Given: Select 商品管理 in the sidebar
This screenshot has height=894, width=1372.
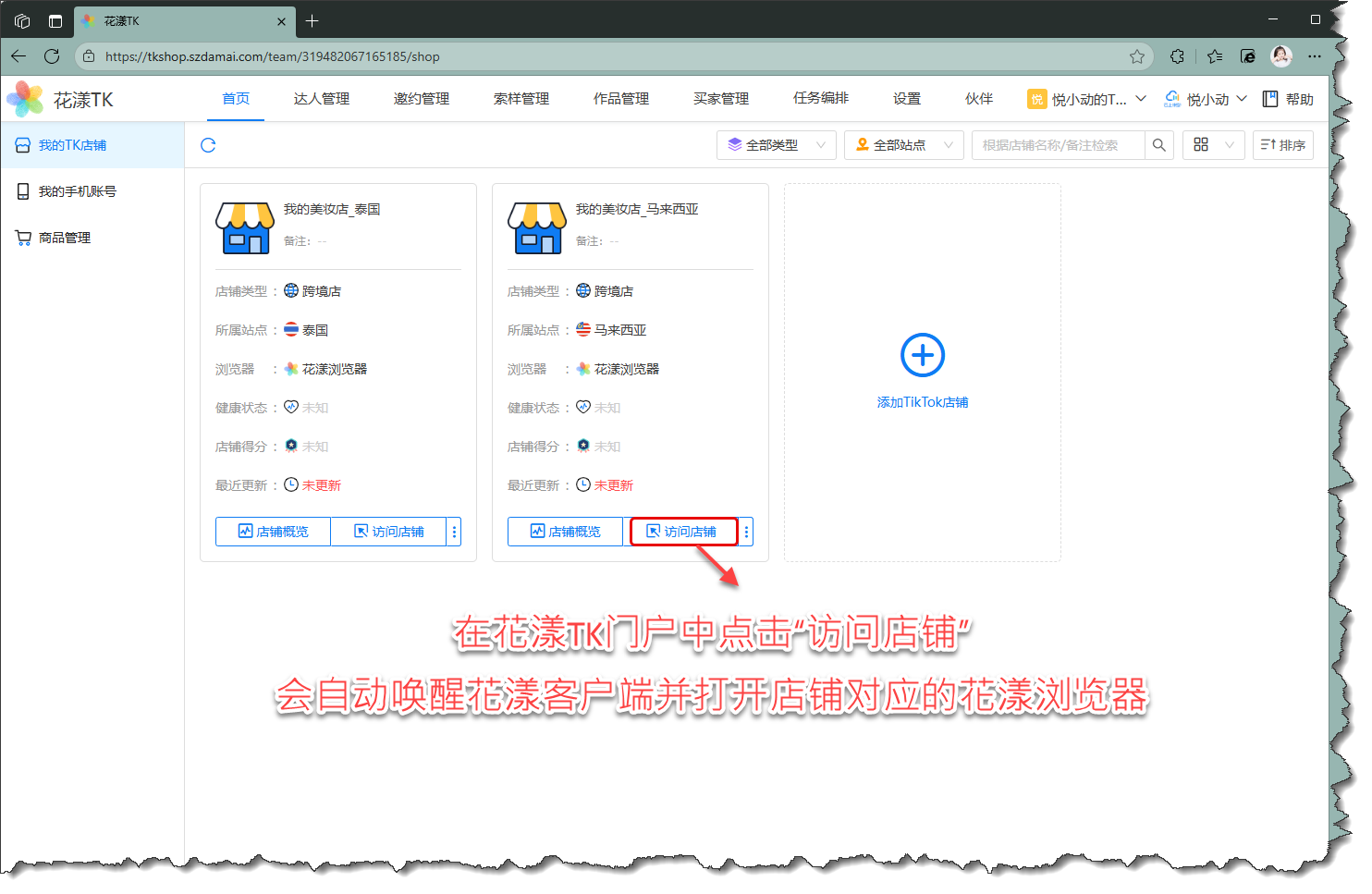Looking at the screenshot, I should tap(92, 238).
